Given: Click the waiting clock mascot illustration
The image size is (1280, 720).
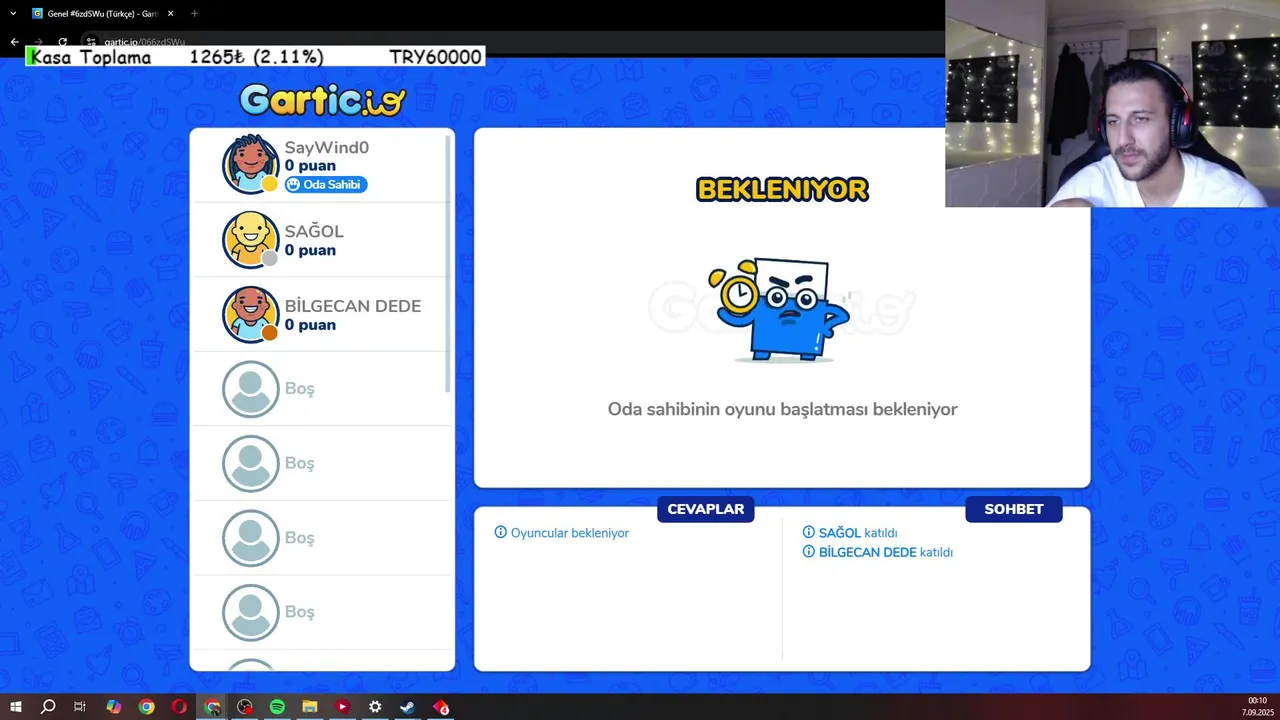Looking at the screenshot, I should [x=779, y=309].
